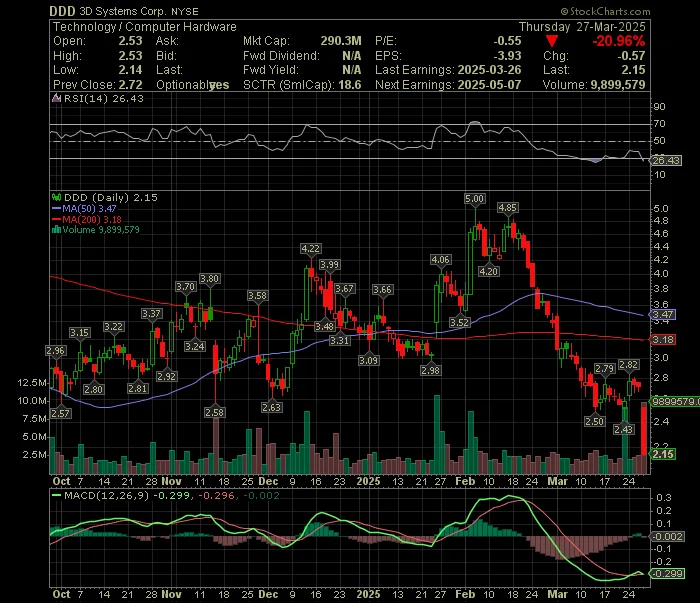Click the Technology / Computer Hardware sector label
Screen dimensions: 700x603
click(145, 27)
